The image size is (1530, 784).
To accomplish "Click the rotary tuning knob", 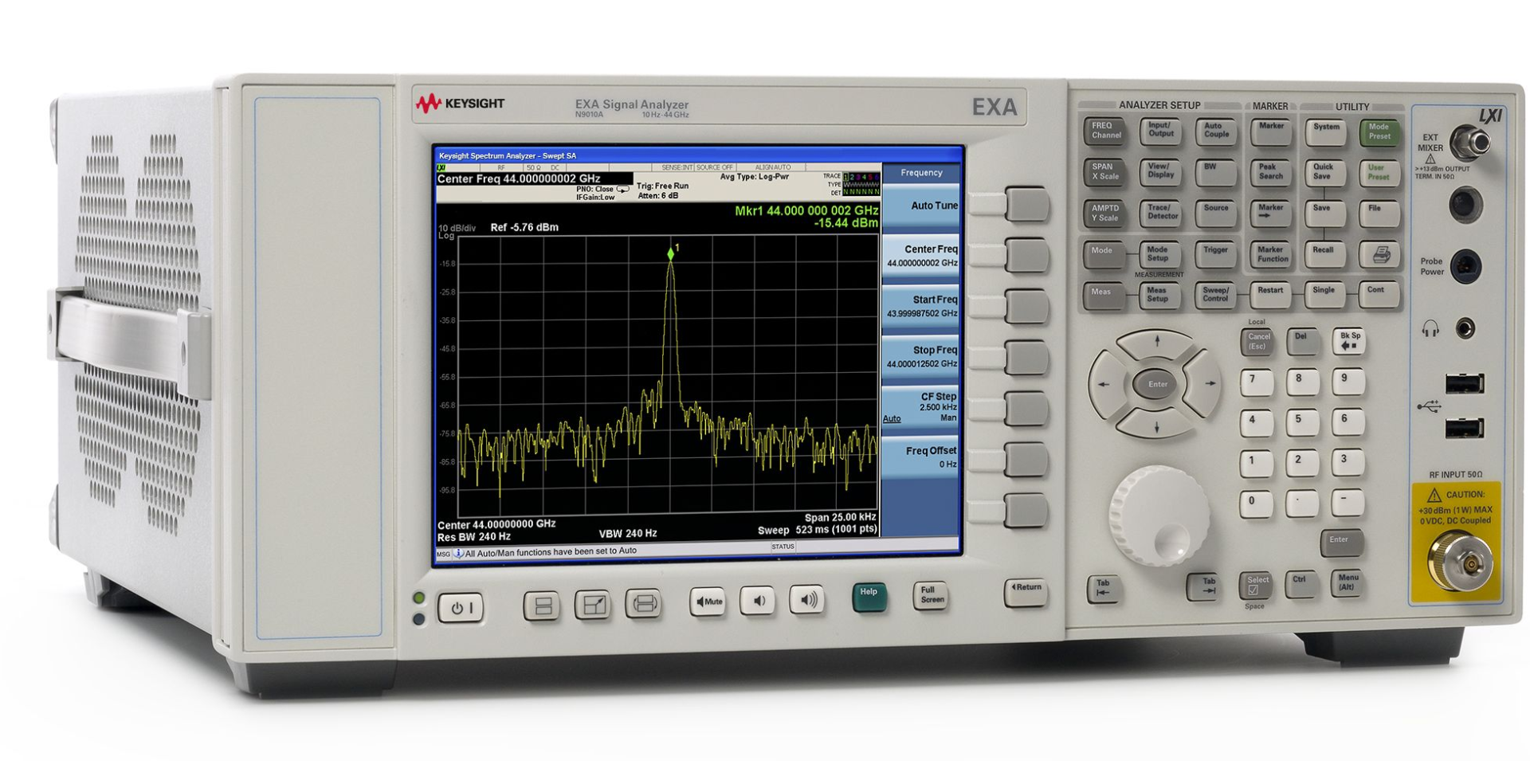I will 1159,515.
